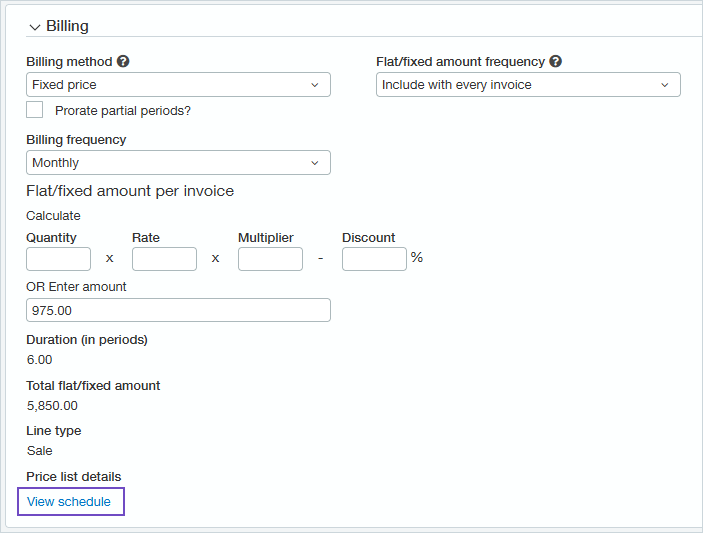Click the Prorate partial periods label text
The height and width of the screenshot is (533, 703).
pyautogui.click(x=123, y=111)
